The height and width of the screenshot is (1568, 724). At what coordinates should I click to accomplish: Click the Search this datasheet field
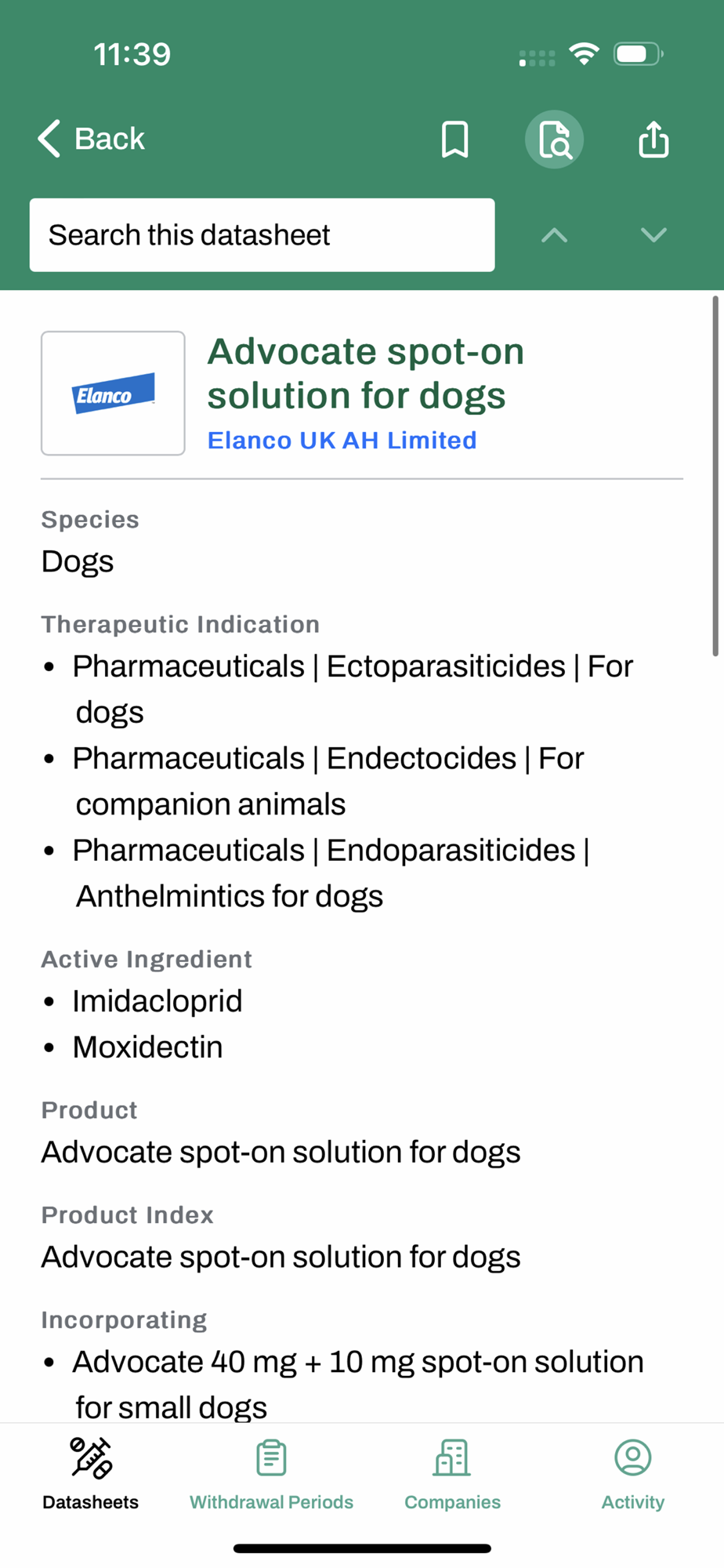[x=262, y=235]
